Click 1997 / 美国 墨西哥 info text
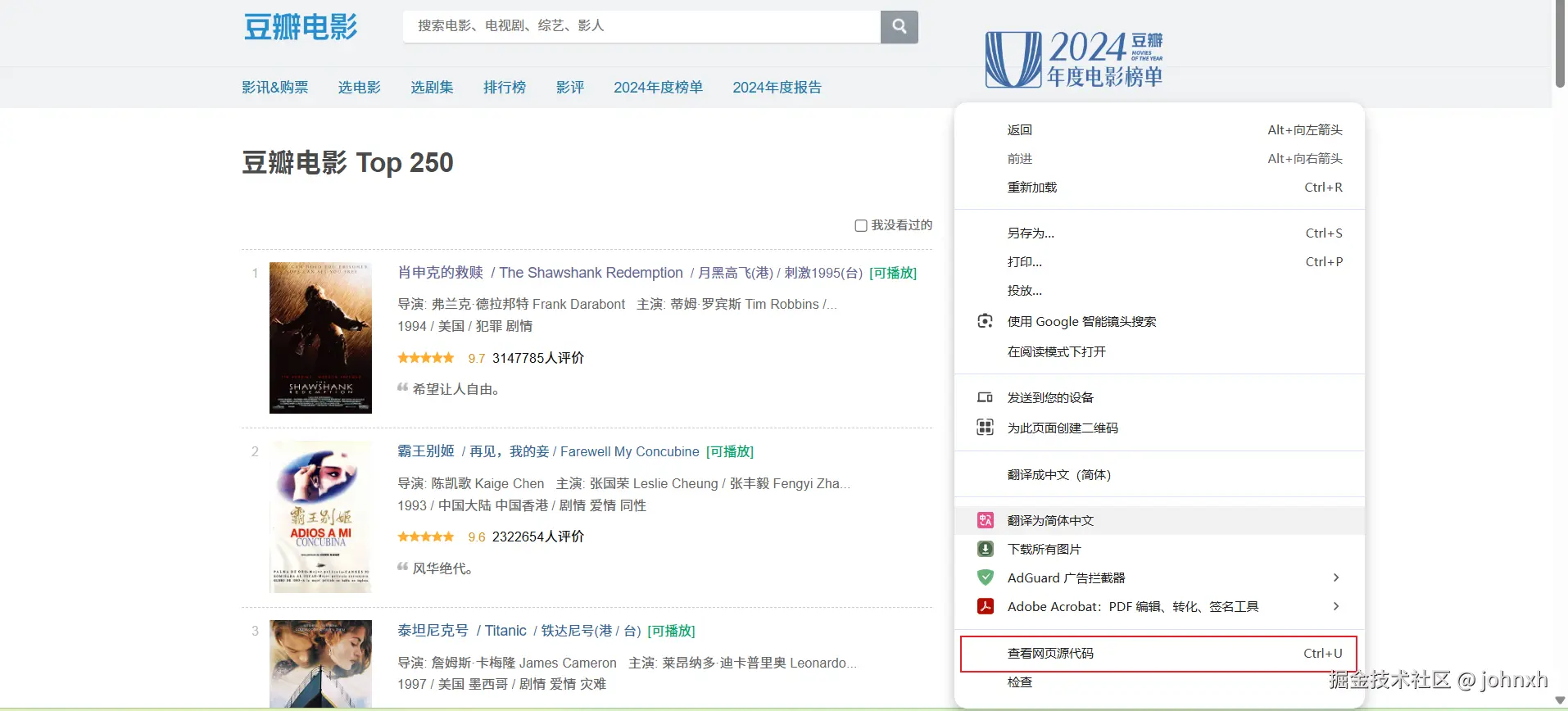The image size is (1568, 711). [x=501, y=684]
